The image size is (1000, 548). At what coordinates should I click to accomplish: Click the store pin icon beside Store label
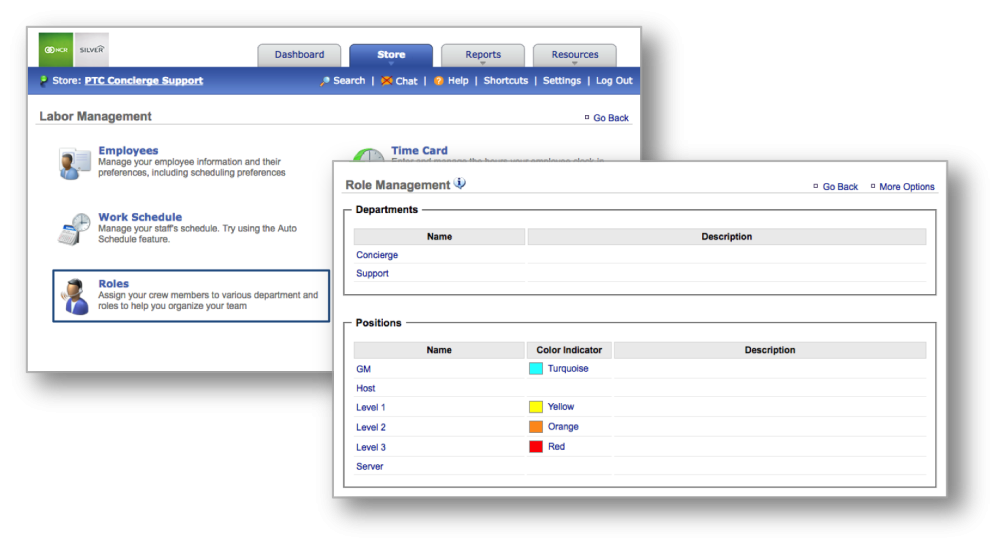(x=43, y=81)
